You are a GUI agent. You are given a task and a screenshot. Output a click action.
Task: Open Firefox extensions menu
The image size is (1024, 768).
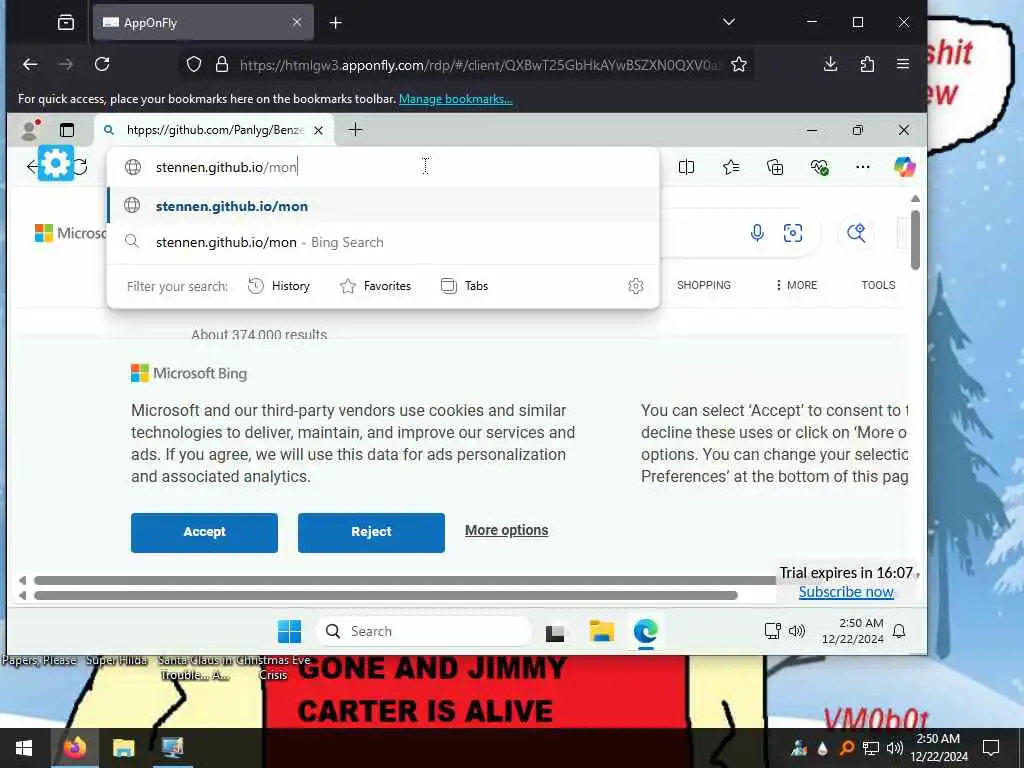point(867,64)
